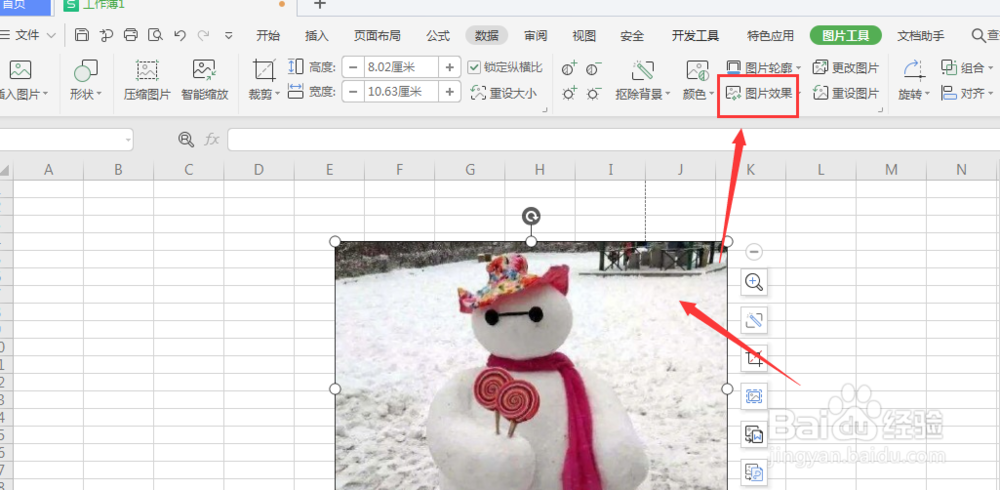
Task: Expand the quick access toolbar customize arrow
Action: tap(228, 36)
